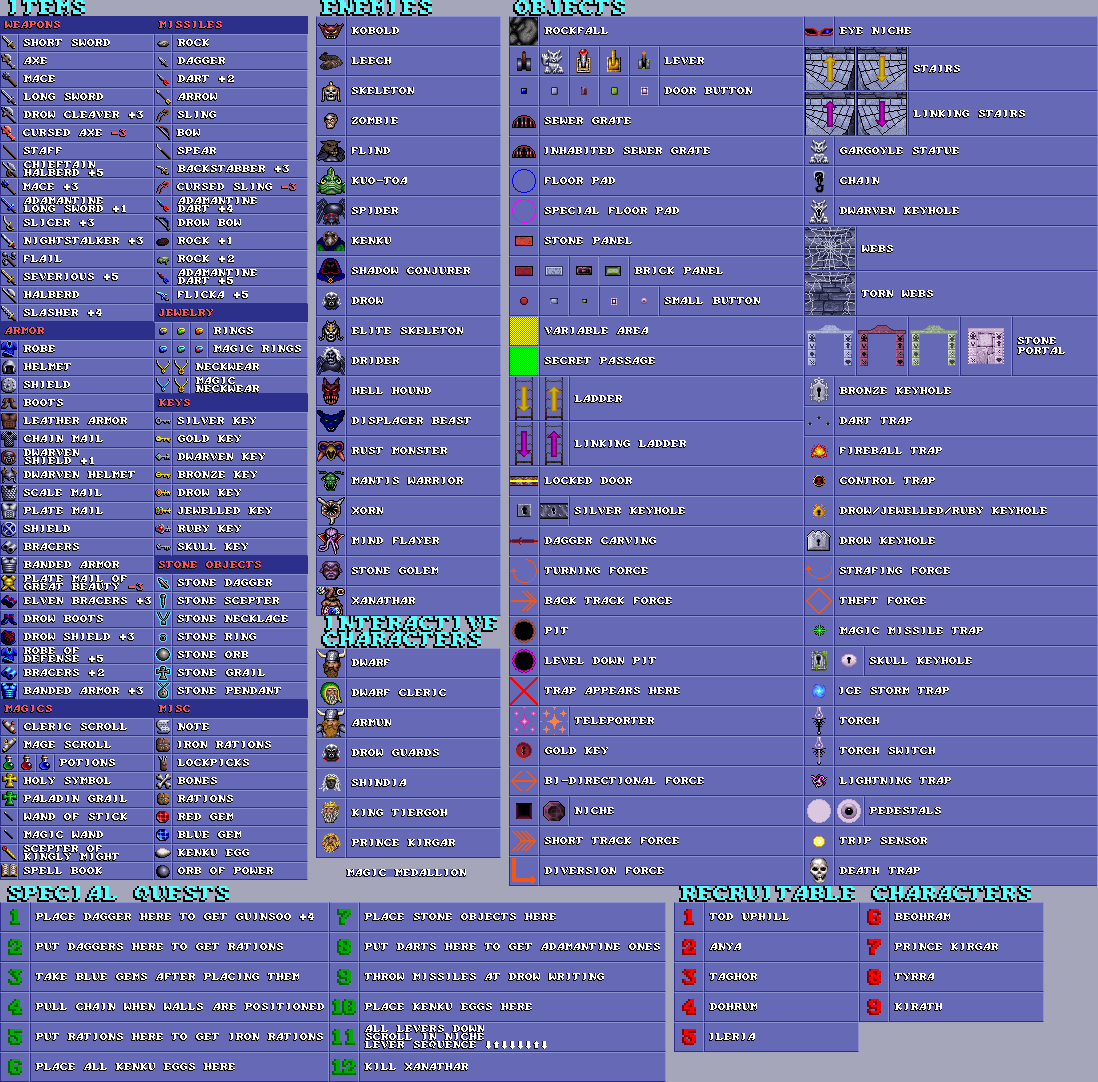This screenshot has width=1098, height=1082.
Task: Click the "Tod Uphill" recruitable character name
Action: tap(749, 917)
